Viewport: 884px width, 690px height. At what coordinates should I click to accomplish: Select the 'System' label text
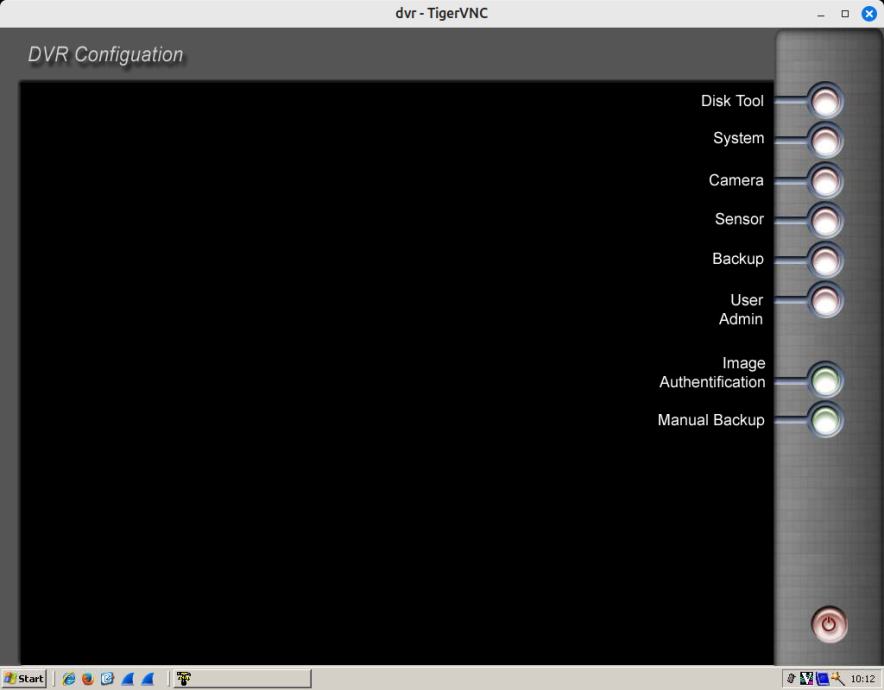(739, 138)
